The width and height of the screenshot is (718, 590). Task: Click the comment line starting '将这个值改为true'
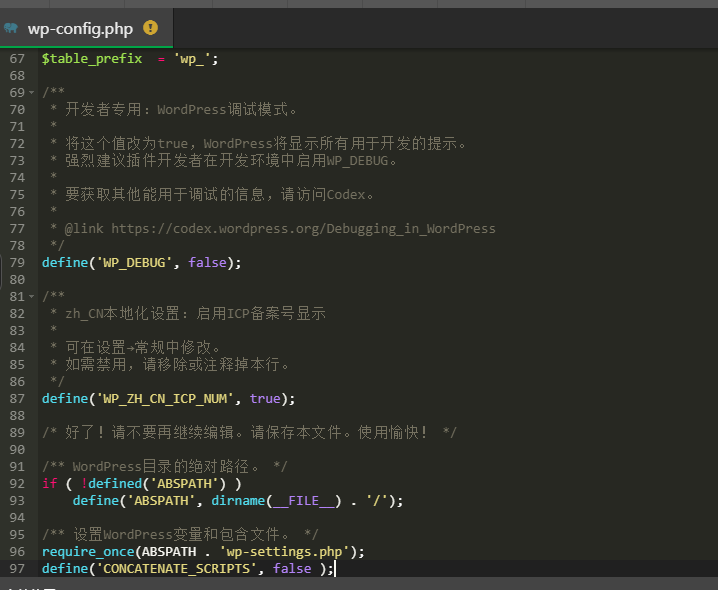click(x=266, y=144)
